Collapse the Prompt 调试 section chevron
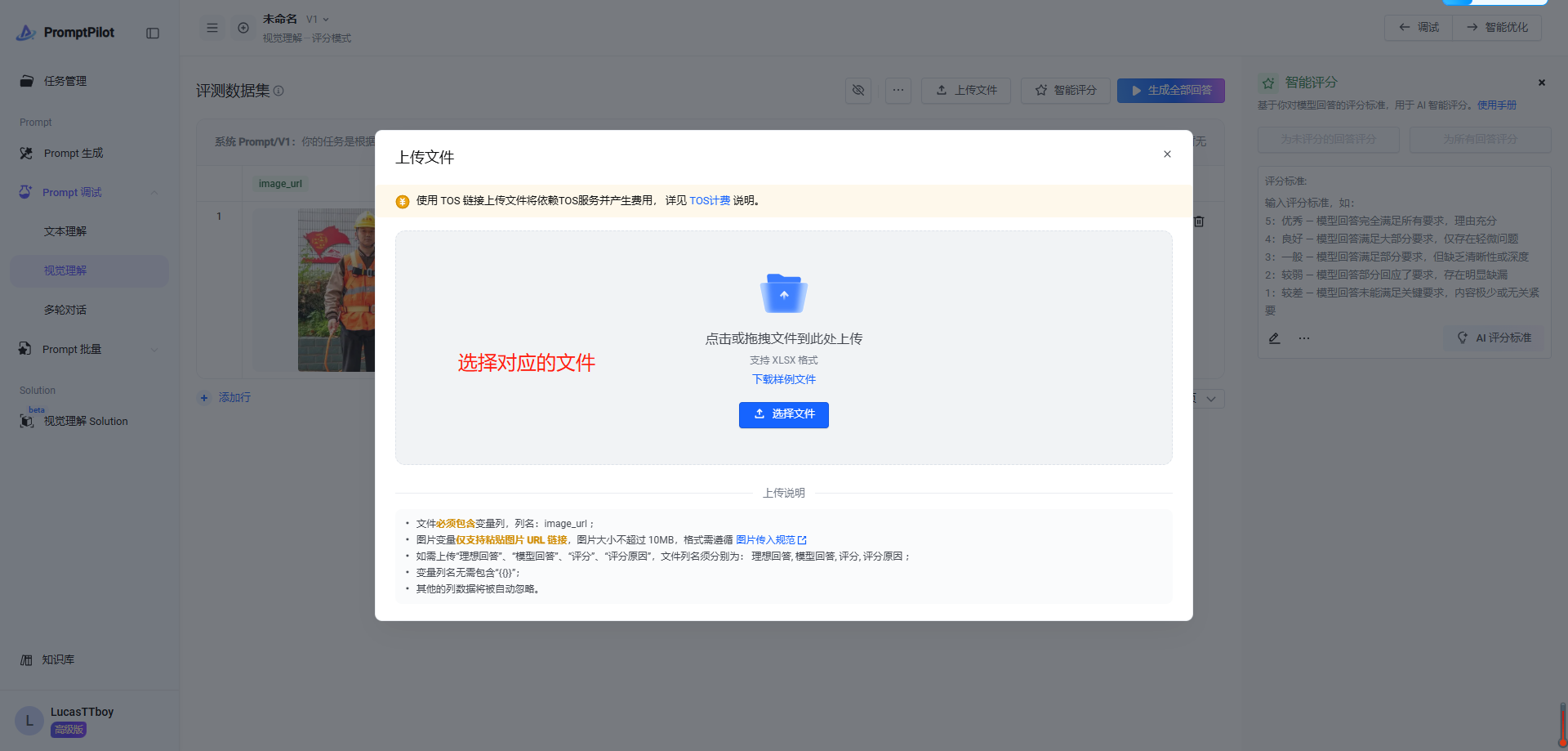1568x751 pixels. pos(154,193)
